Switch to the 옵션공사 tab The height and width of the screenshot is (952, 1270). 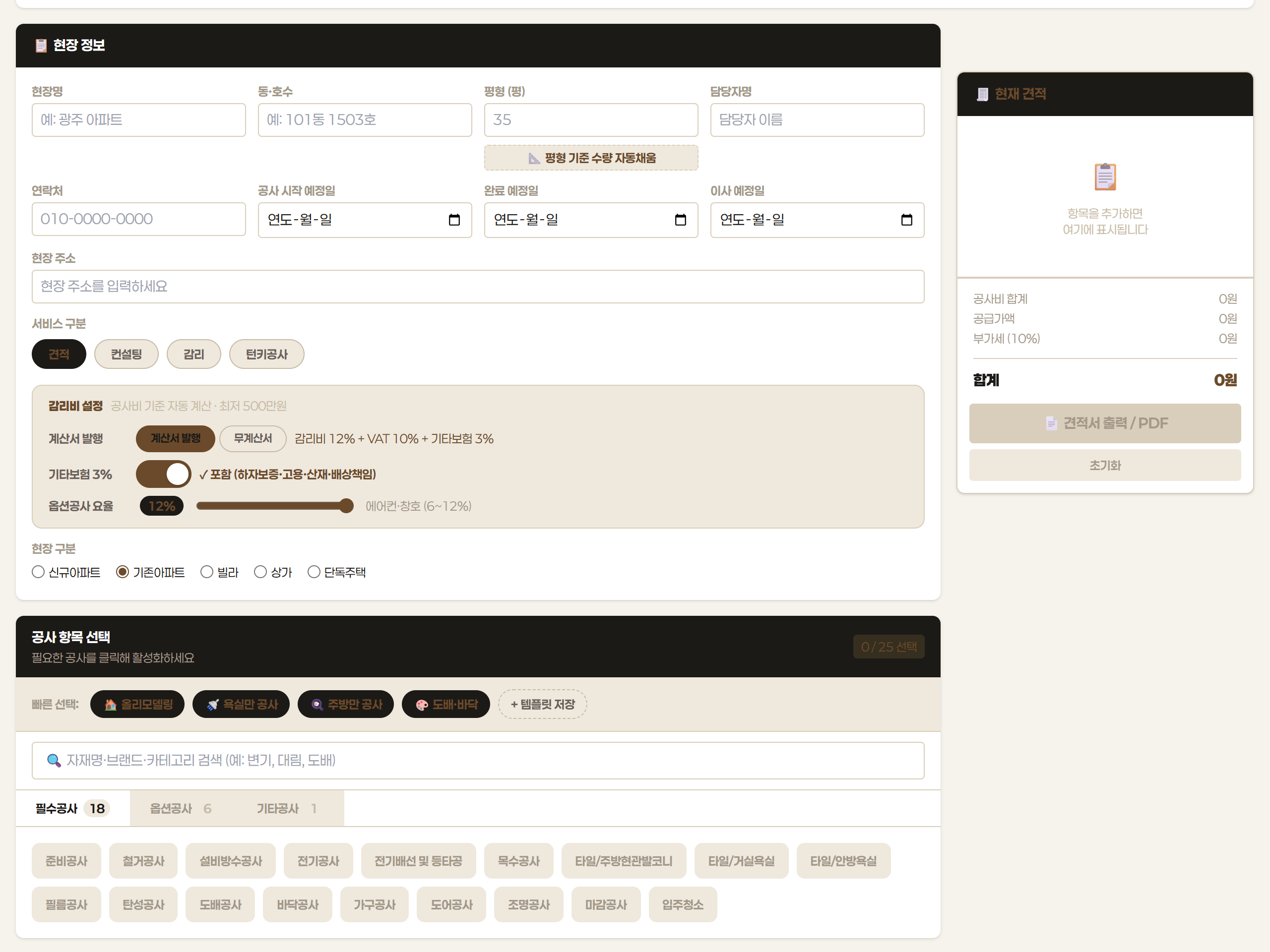pos(180,809)
